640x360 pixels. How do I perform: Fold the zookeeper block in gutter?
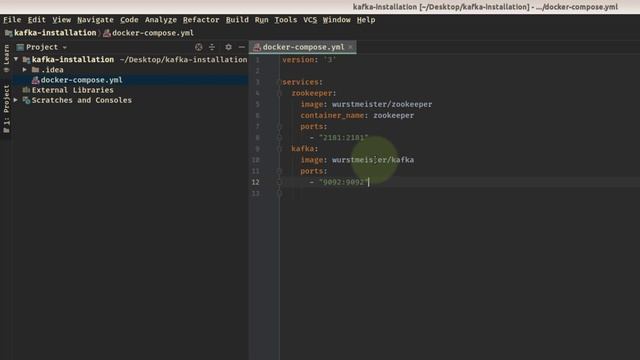(279, 93)
